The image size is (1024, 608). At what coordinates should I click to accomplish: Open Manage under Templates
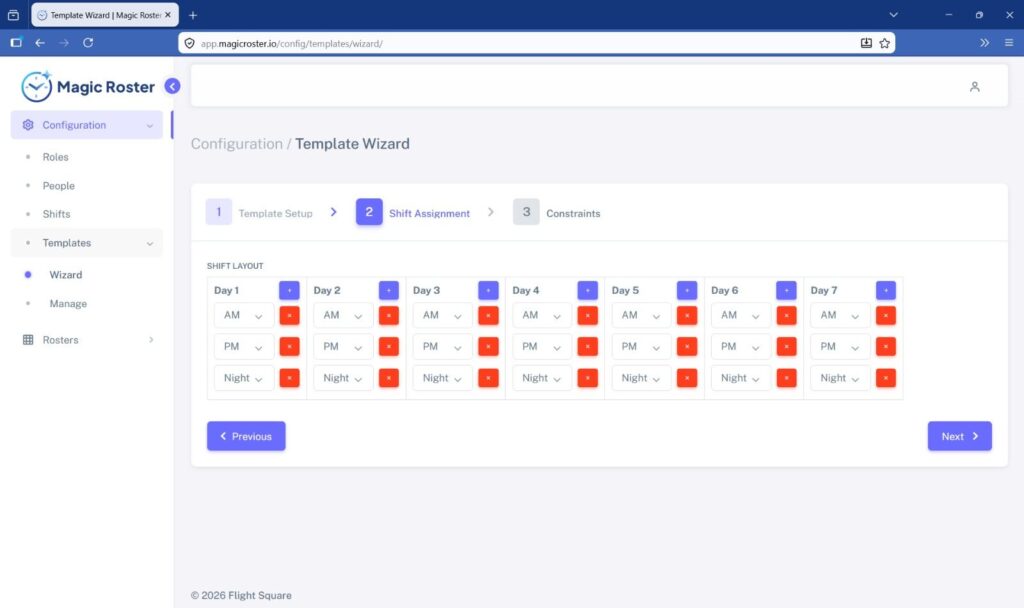[68, 304]
